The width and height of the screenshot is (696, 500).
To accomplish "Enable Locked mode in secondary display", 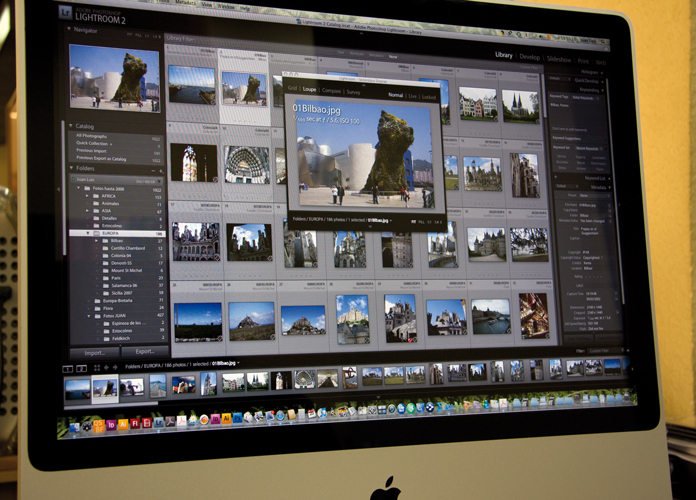I will tap(428, 97).
